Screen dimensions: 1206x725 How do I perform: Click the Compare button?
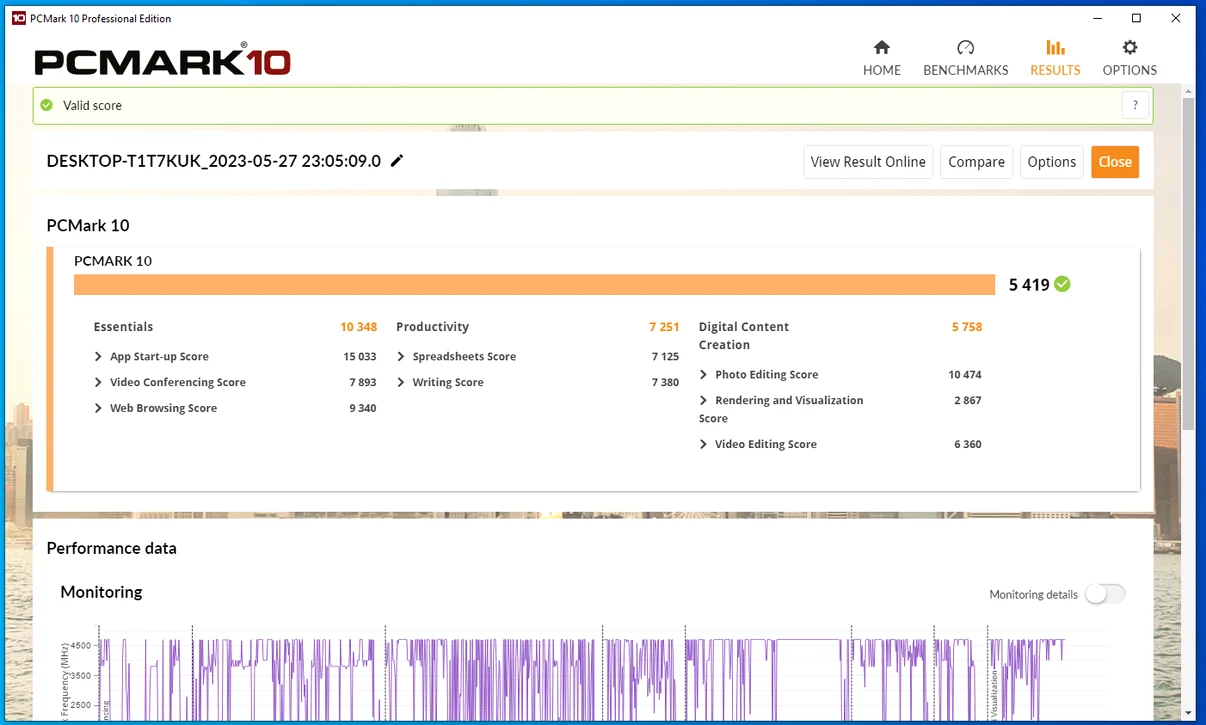pyautogui.click(x=976, y=162)
